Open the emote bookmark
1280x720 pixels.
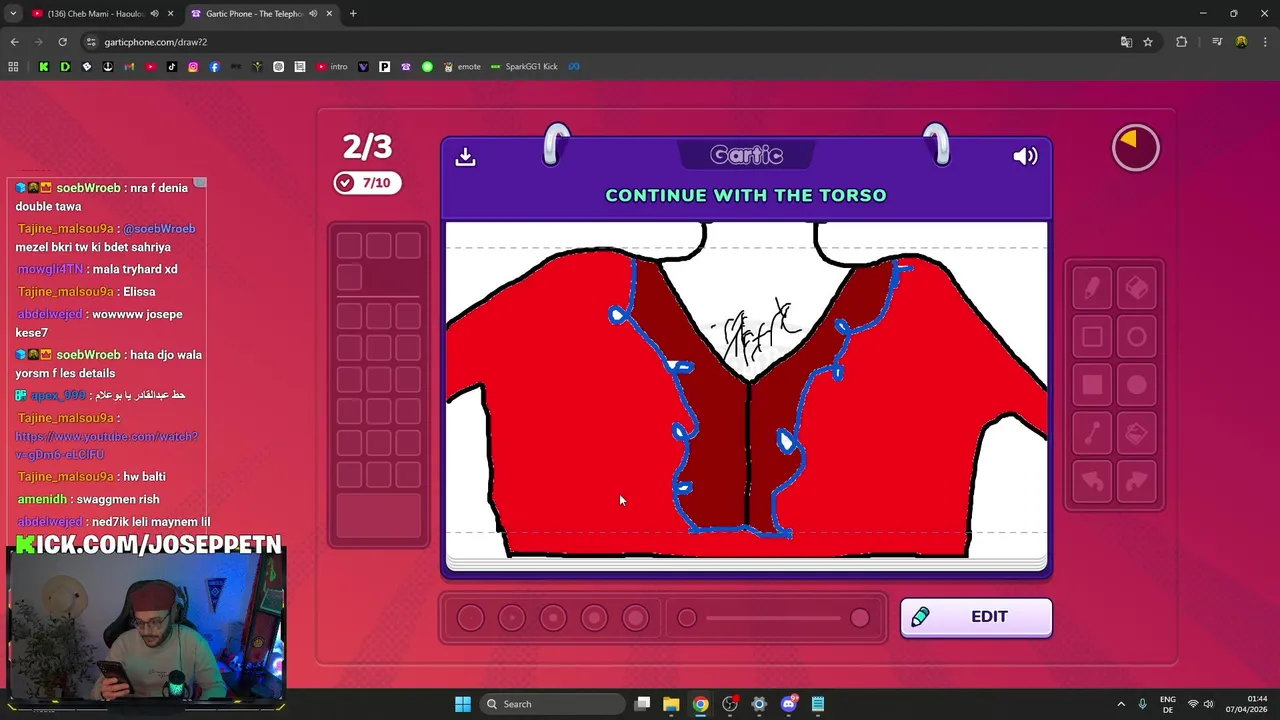pos(462,67)
